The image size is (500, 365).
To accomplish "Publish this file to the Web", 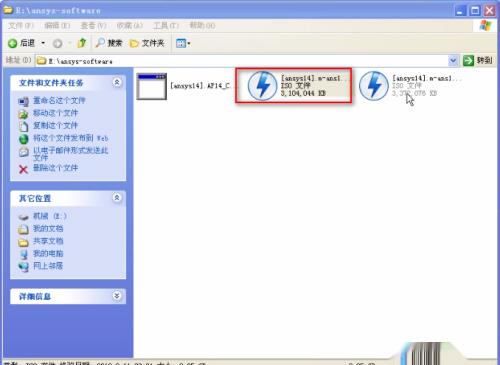I will pyautogui.click(x=70, y=138).
